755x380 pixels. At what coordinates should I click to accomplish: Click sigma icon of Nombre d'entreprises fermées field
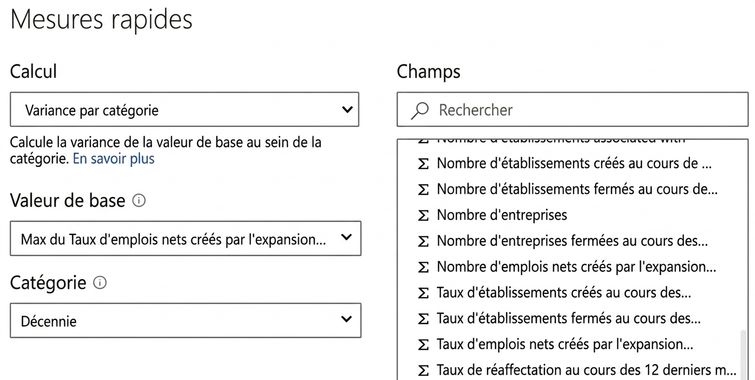(423, 241)
